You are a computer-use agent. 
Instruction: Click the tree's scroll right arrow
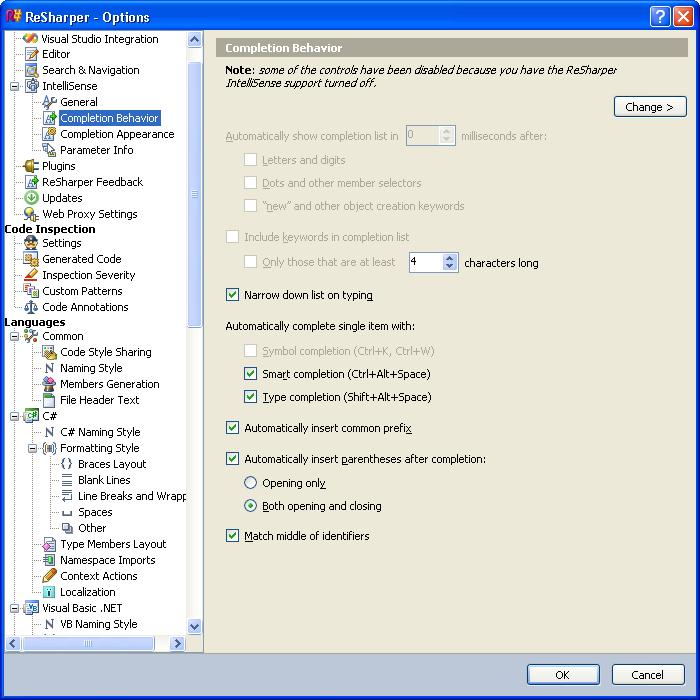click(178, 643)
